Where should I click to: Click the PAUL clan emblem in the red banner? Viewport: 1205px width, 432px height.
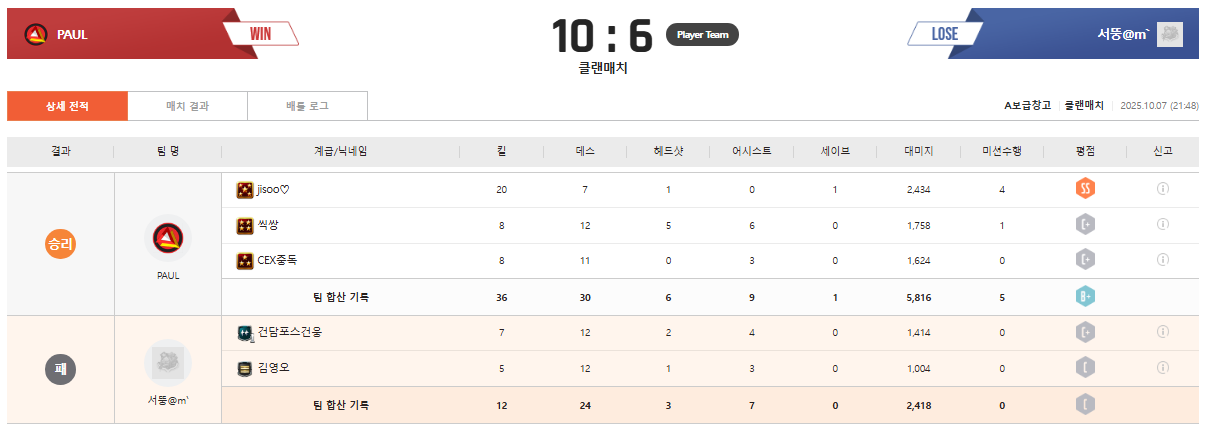point(36,35)
